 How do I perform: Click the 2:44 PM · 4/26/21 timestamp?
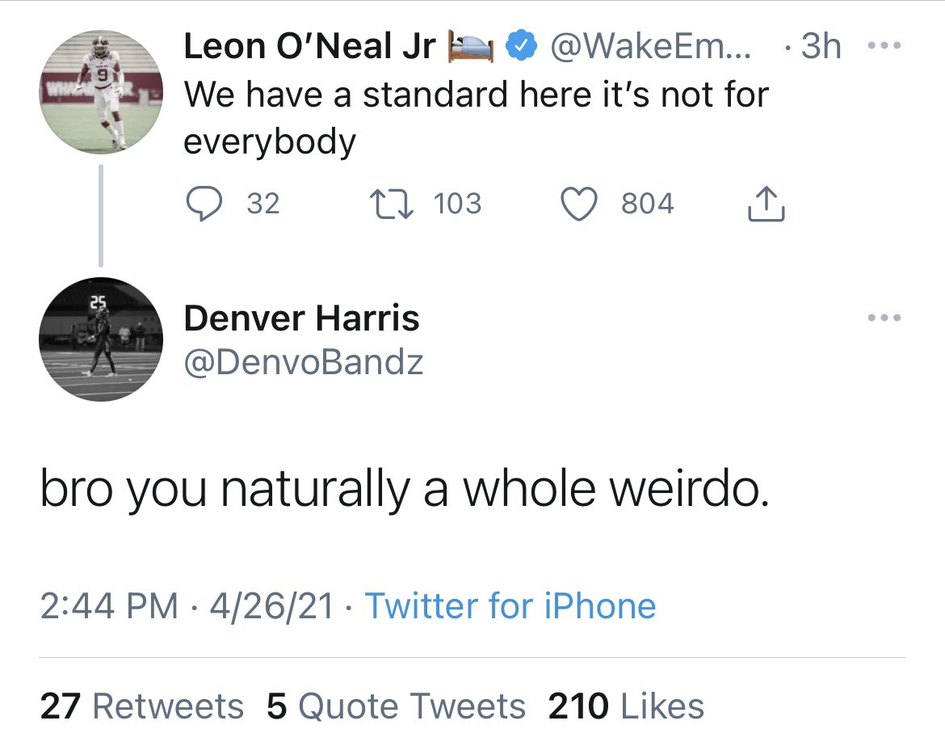coord(186,606)
